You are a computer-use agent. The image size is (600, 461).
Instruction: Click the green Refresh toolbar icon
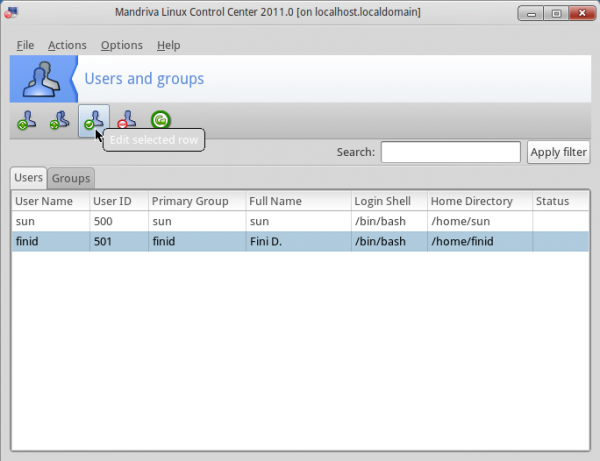tap(160, 120)
